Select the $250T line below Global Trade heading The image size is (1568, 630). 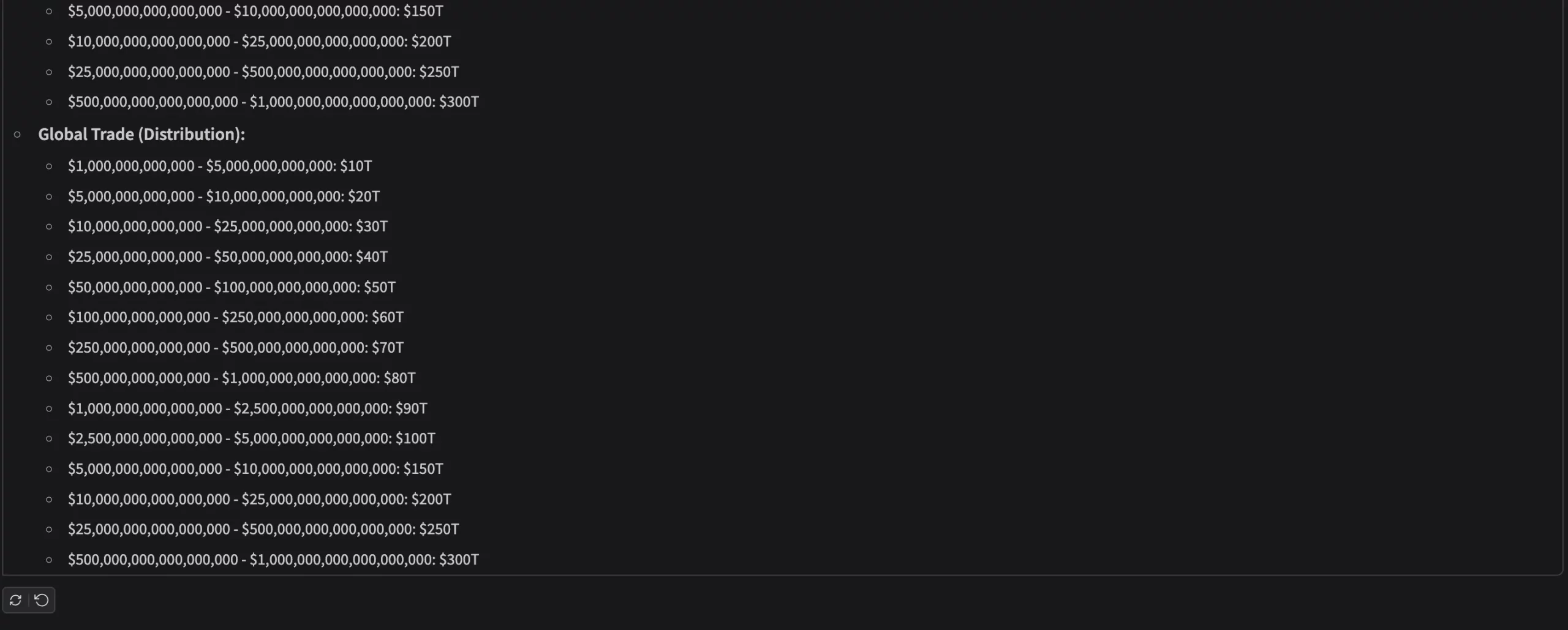pos(263,529)
